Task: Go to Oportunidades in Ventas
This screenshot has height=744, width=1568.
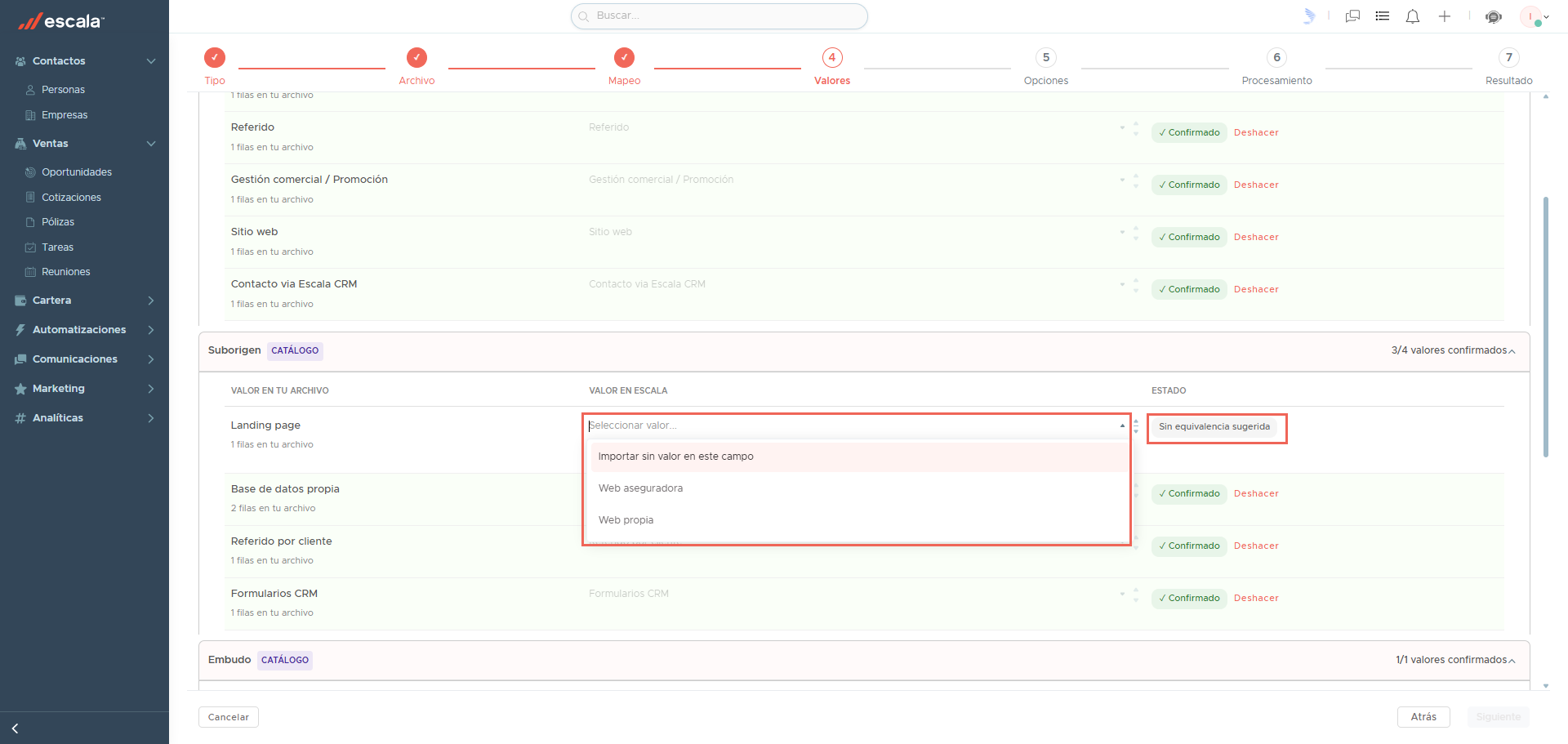Action: click(x=77, y=172)
